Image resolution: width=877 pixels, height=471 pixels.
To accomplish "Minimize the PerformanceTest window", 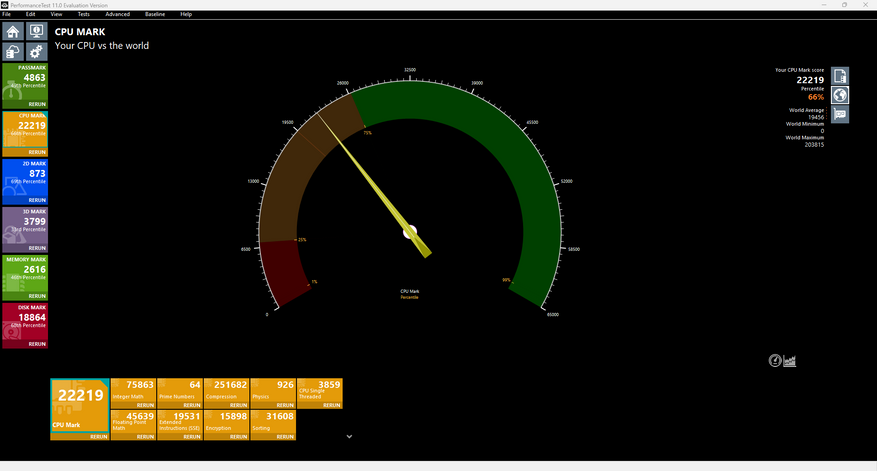I will tap(823, 4).
